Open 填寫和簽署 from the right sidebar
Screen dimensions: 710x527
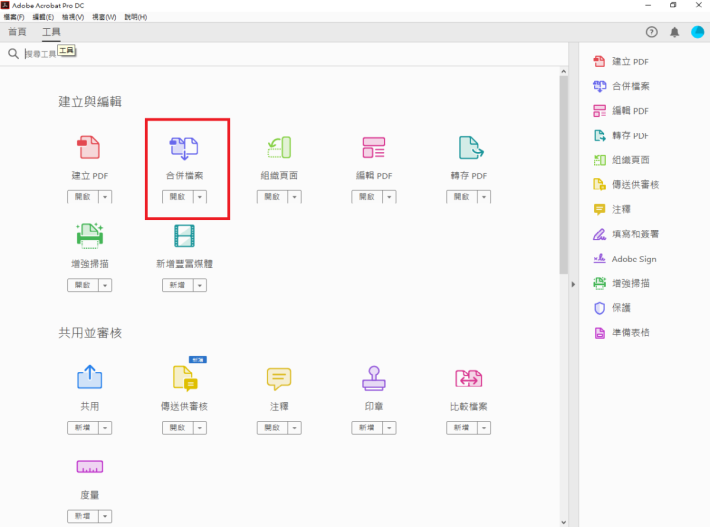(626, 234)
